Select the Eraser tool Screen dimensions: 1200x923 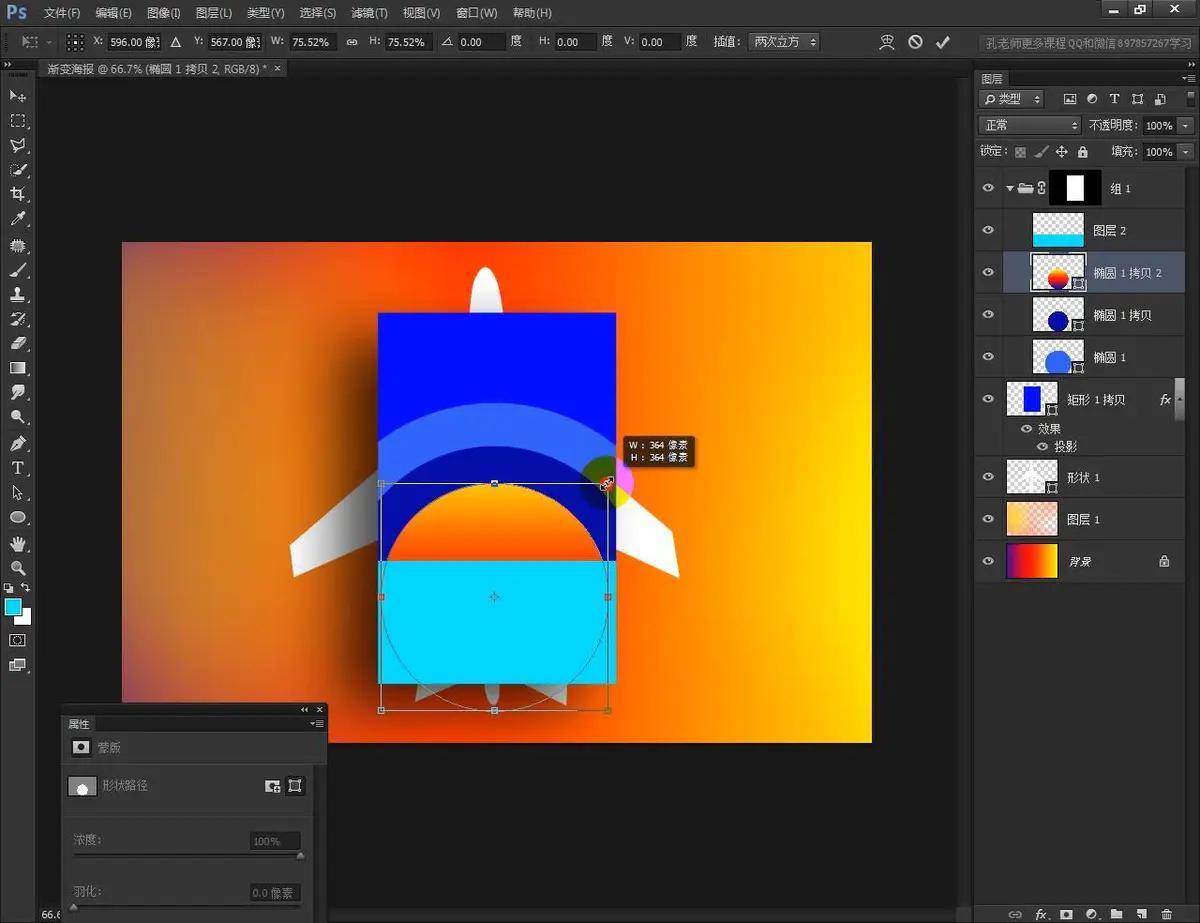18,344
